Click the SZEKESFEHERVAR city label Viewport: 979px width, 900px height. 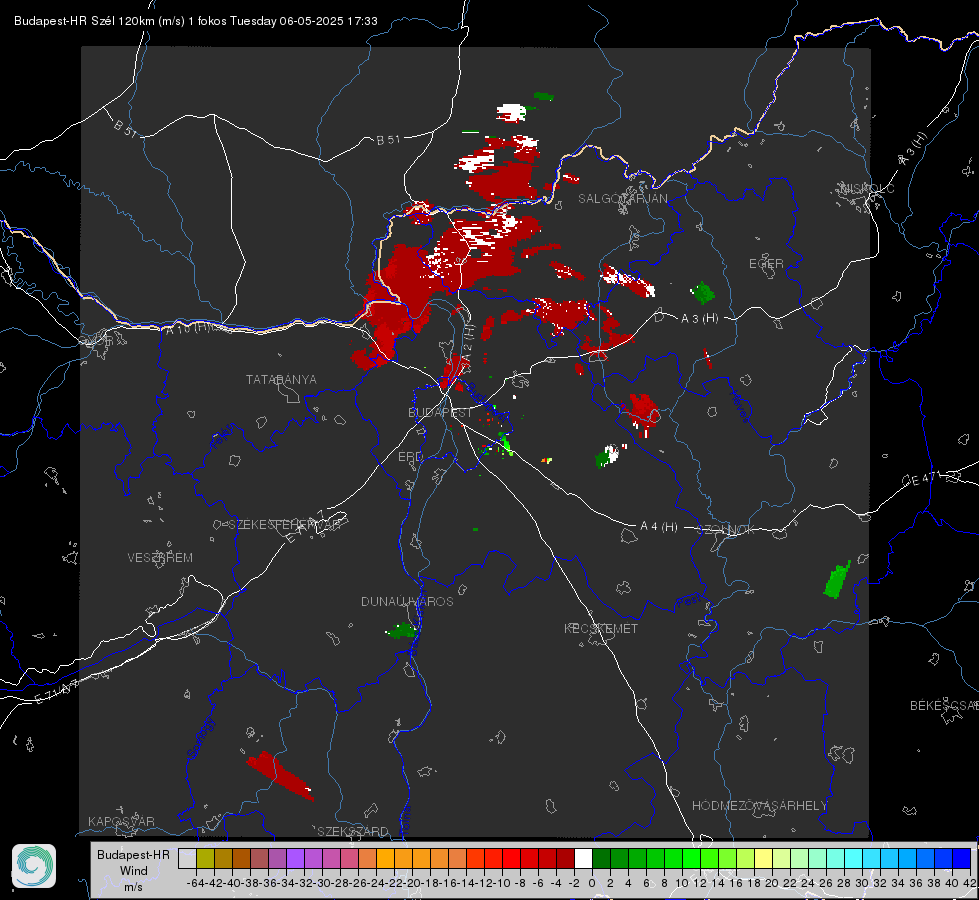285,525
